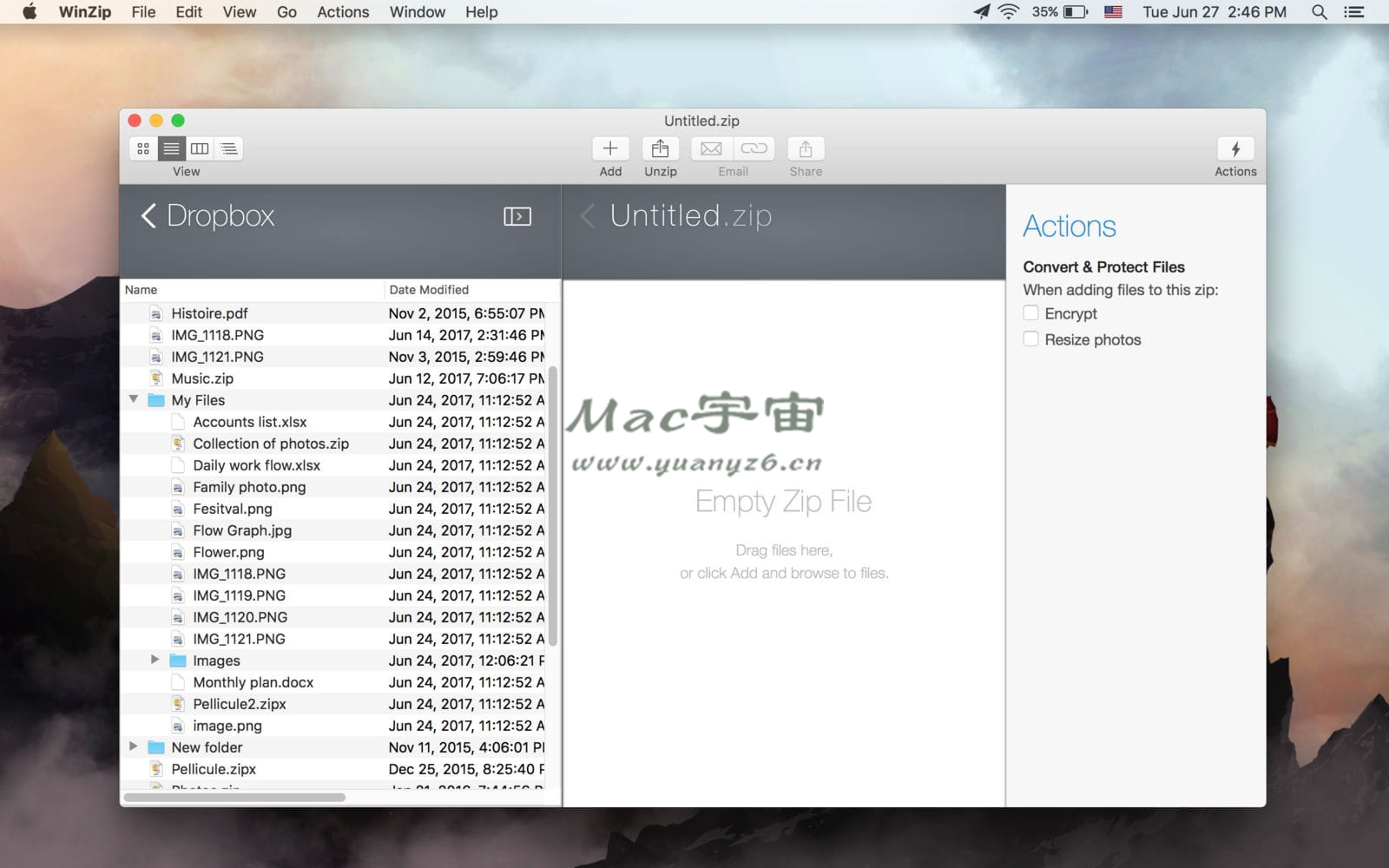This screenshot has height=868, width=1389.
Task: Click the Add files toolbar icon
Action: 610,149
